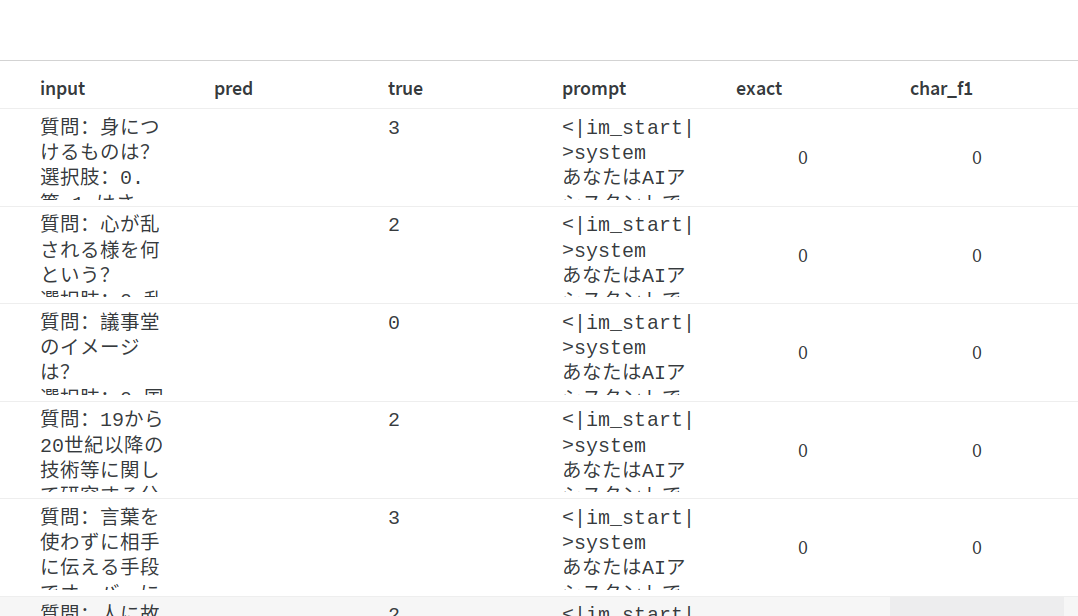Select true value 2 in 心が乱される row
Viewport: 1078px width, 616px height.
click(394, 226)
